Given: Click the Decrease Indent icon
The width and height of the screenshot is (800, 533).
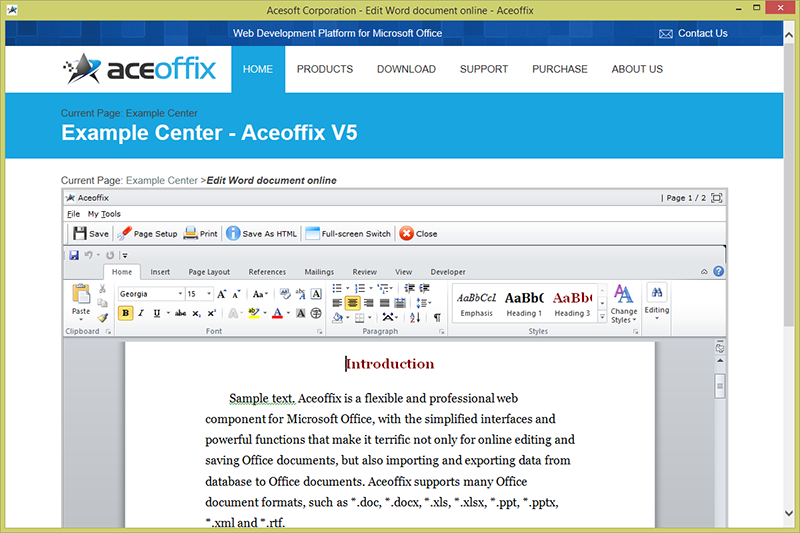Looking at the screenshot, I should (x=409, y=289).
